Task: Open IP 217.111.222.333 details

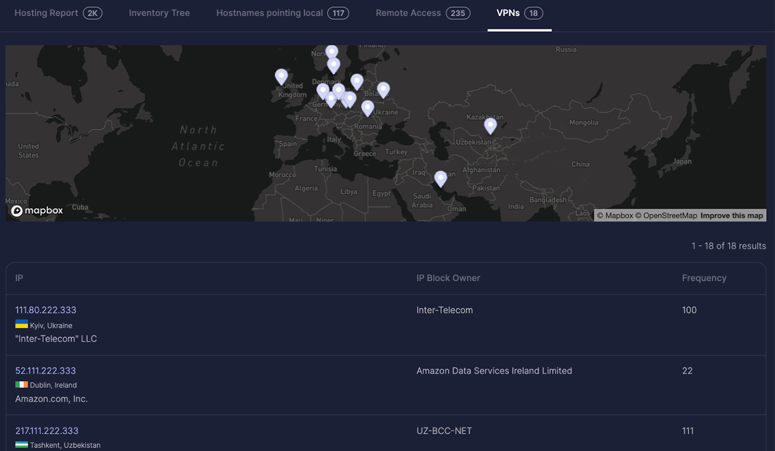Action: [x=46, y=431]
